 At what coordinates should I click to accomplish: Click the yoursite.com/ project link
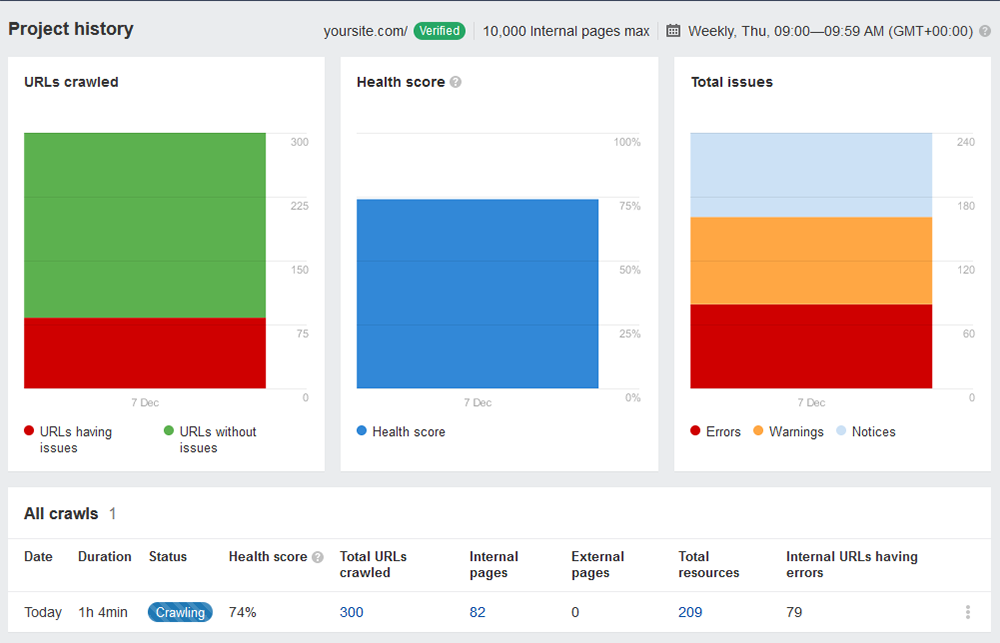364,30
